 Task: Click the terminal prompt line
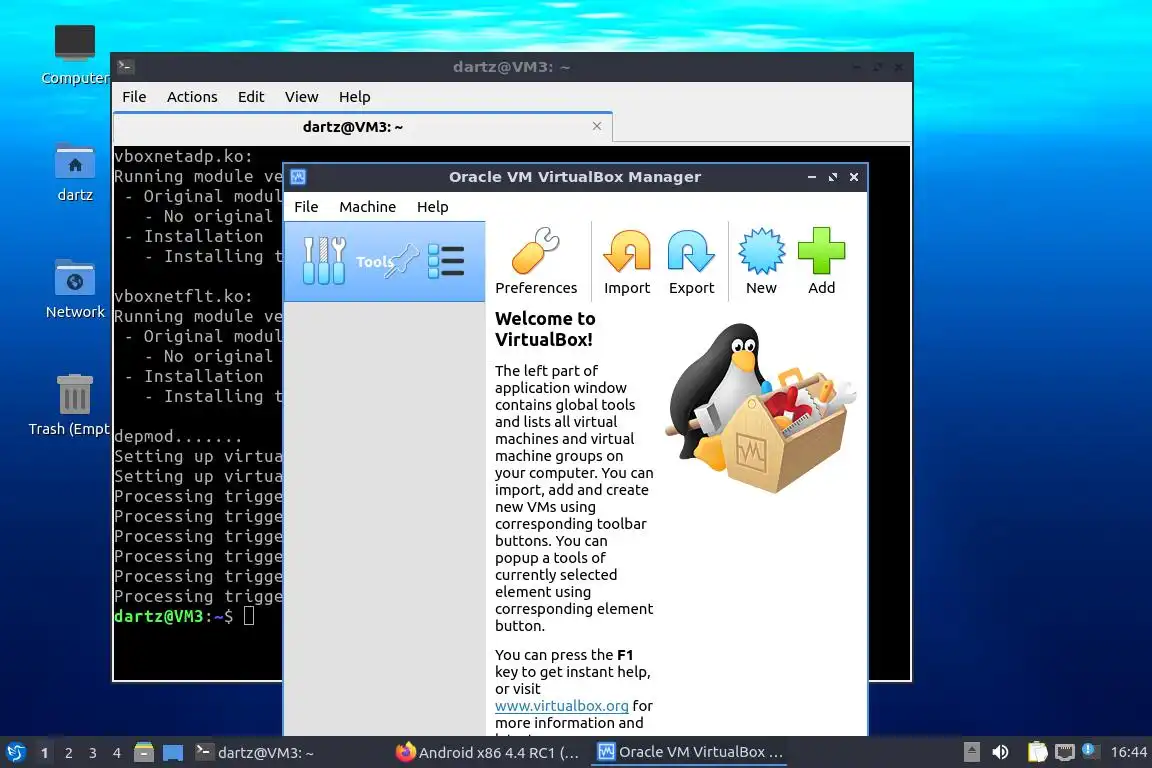pos(184,616)
